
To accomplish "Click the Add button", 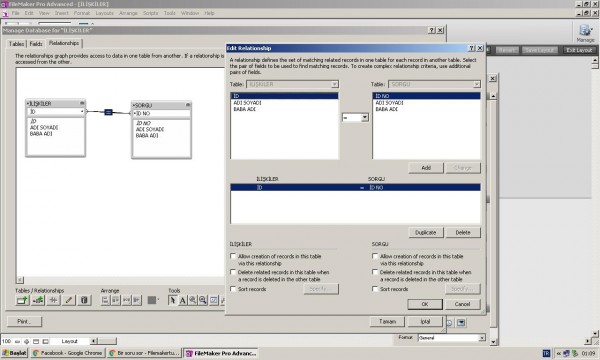I will 426,168.
